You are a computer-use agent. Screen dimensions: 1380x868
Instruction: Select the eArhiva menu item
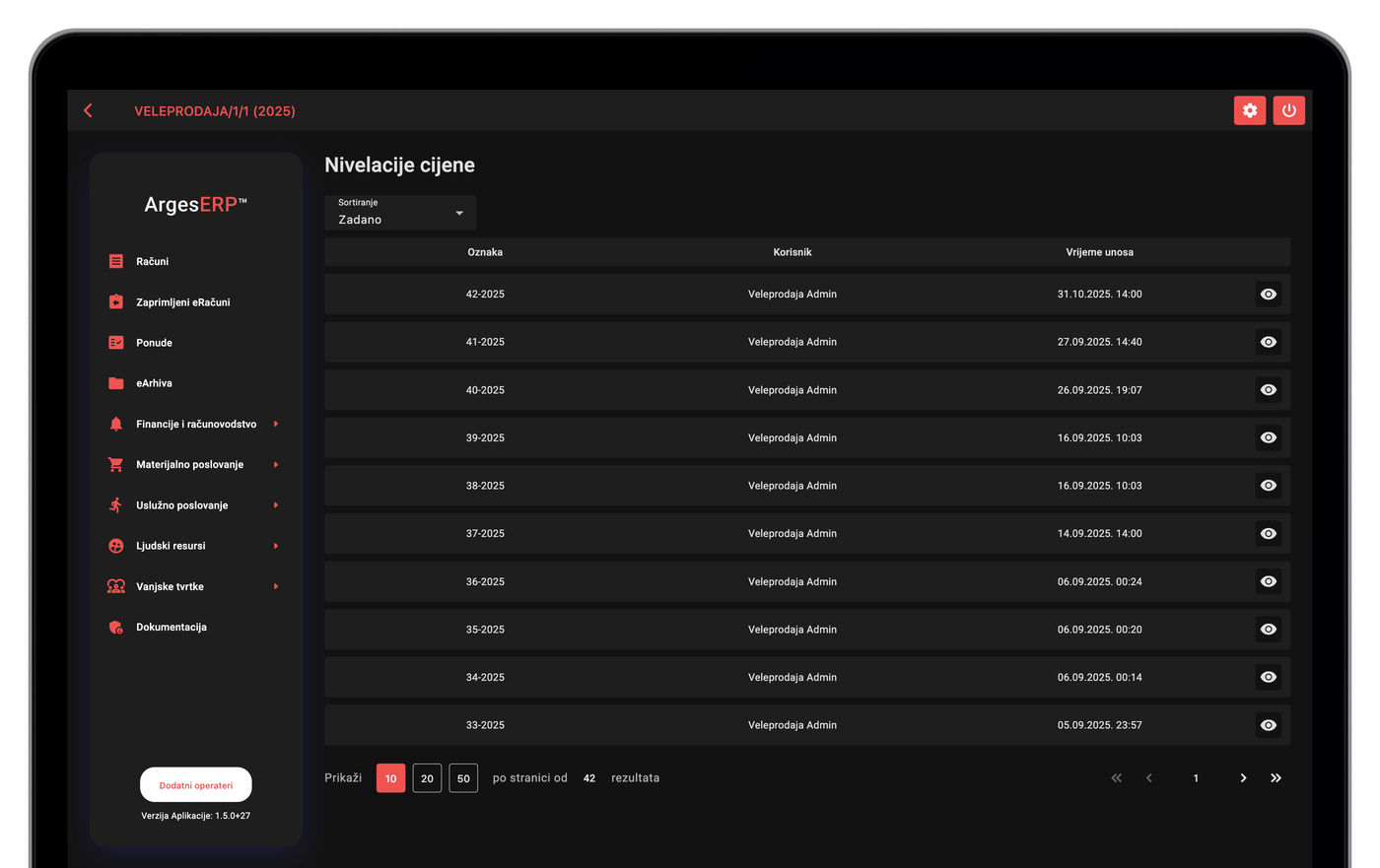click(154, 383)
